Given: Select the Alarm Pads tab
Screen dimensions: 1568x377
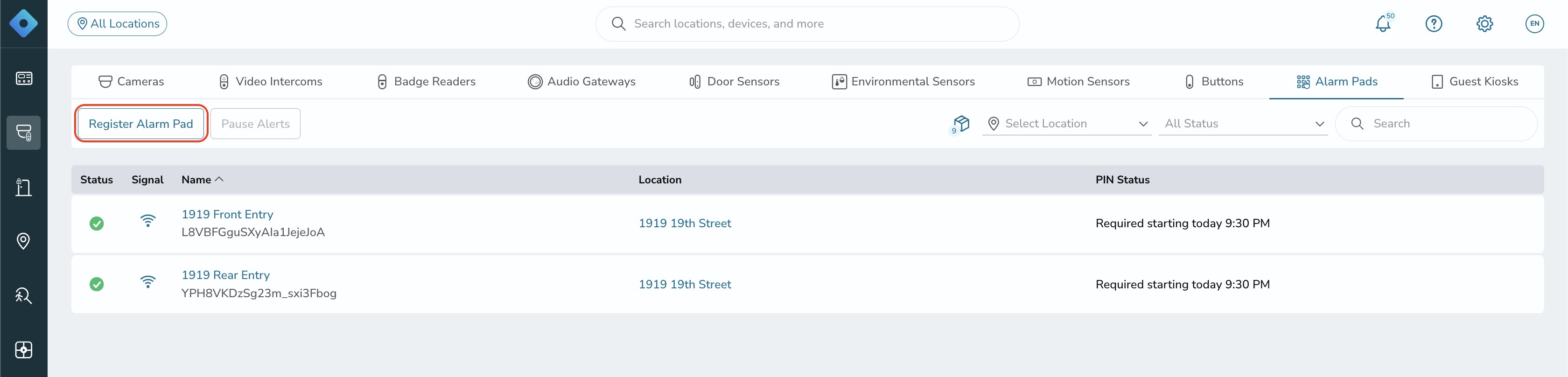Looking at the screenshot, I should [1337, 82].
